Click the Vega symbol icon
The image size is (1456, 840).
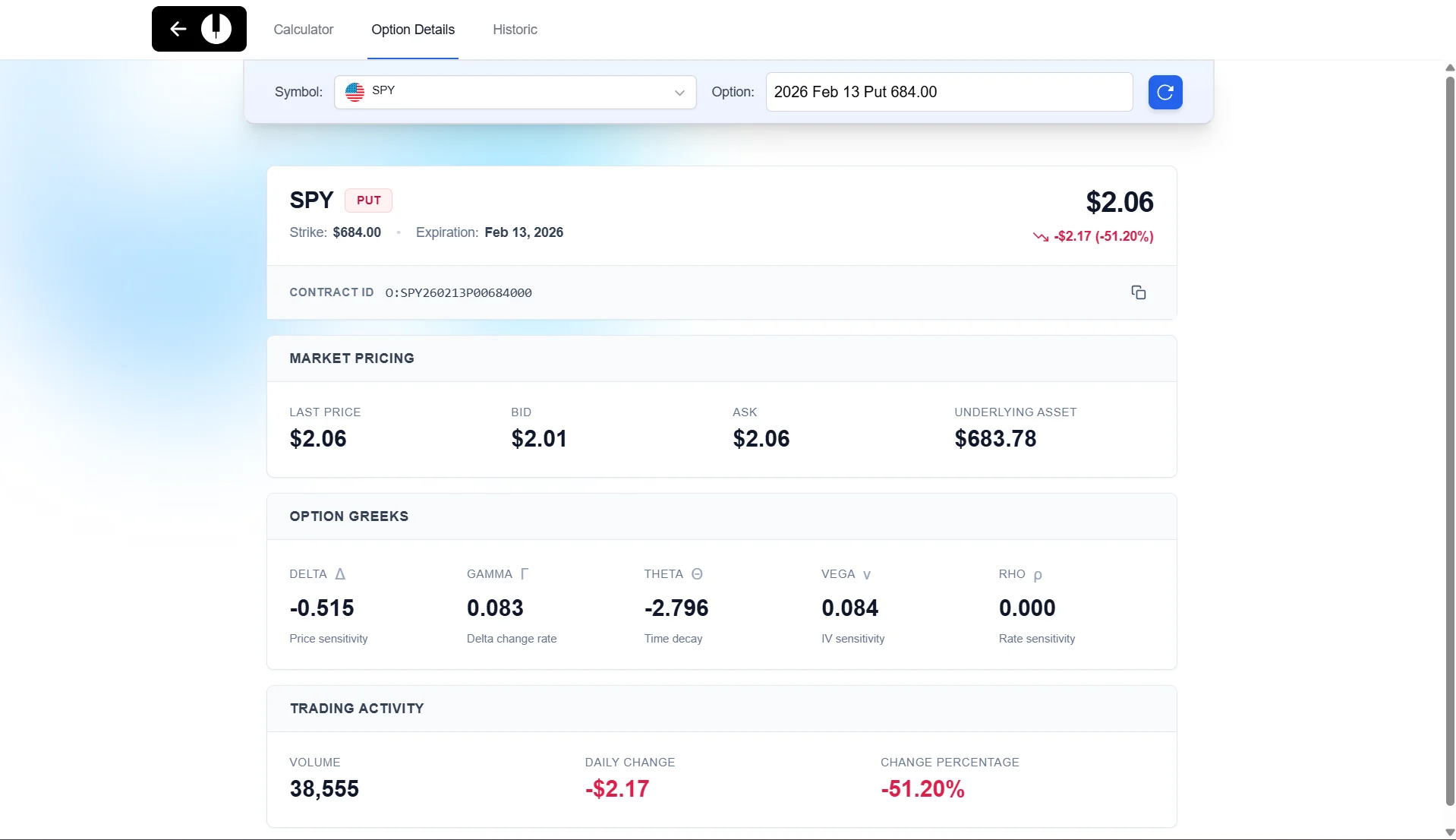867,575
